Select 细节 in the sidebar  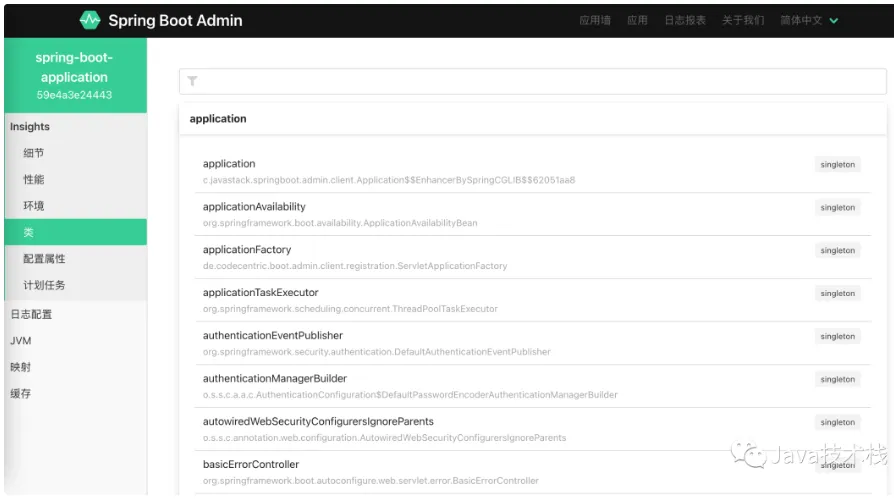coord(34,153)
